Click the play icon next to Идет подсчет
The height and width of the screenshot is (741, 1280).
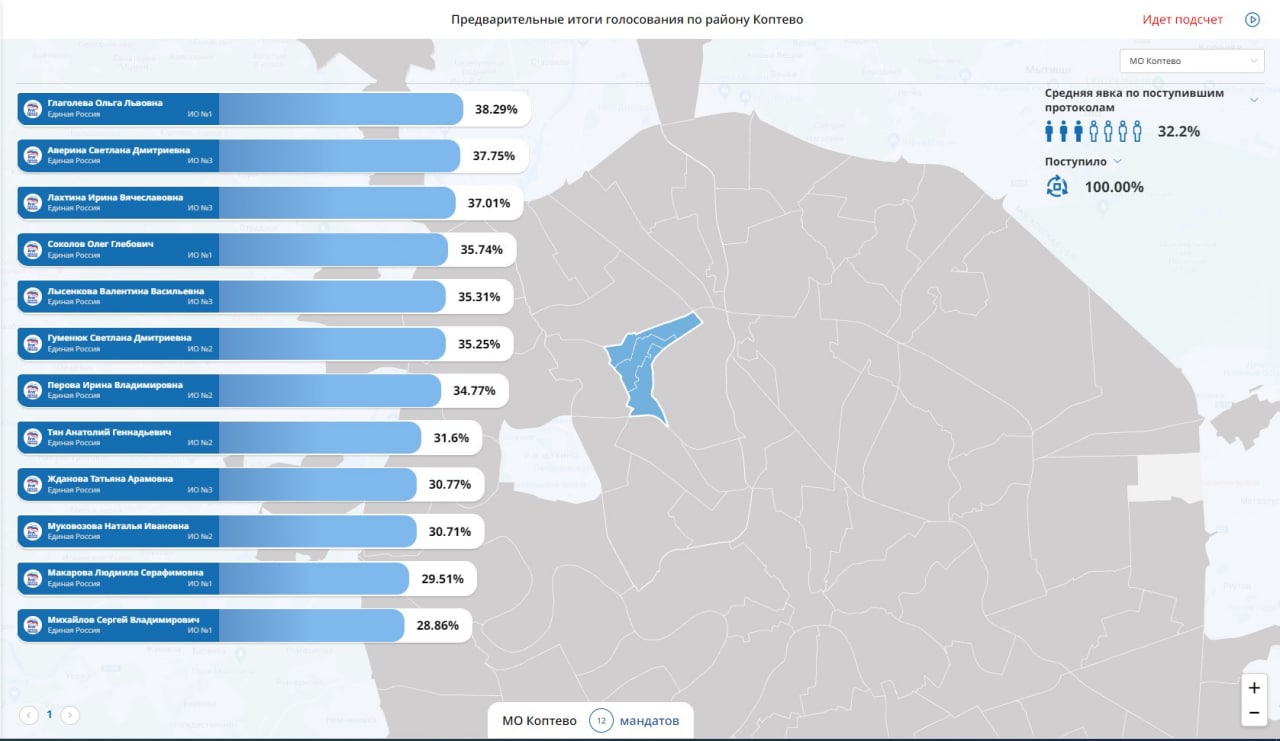click(x=1252, y=20)
